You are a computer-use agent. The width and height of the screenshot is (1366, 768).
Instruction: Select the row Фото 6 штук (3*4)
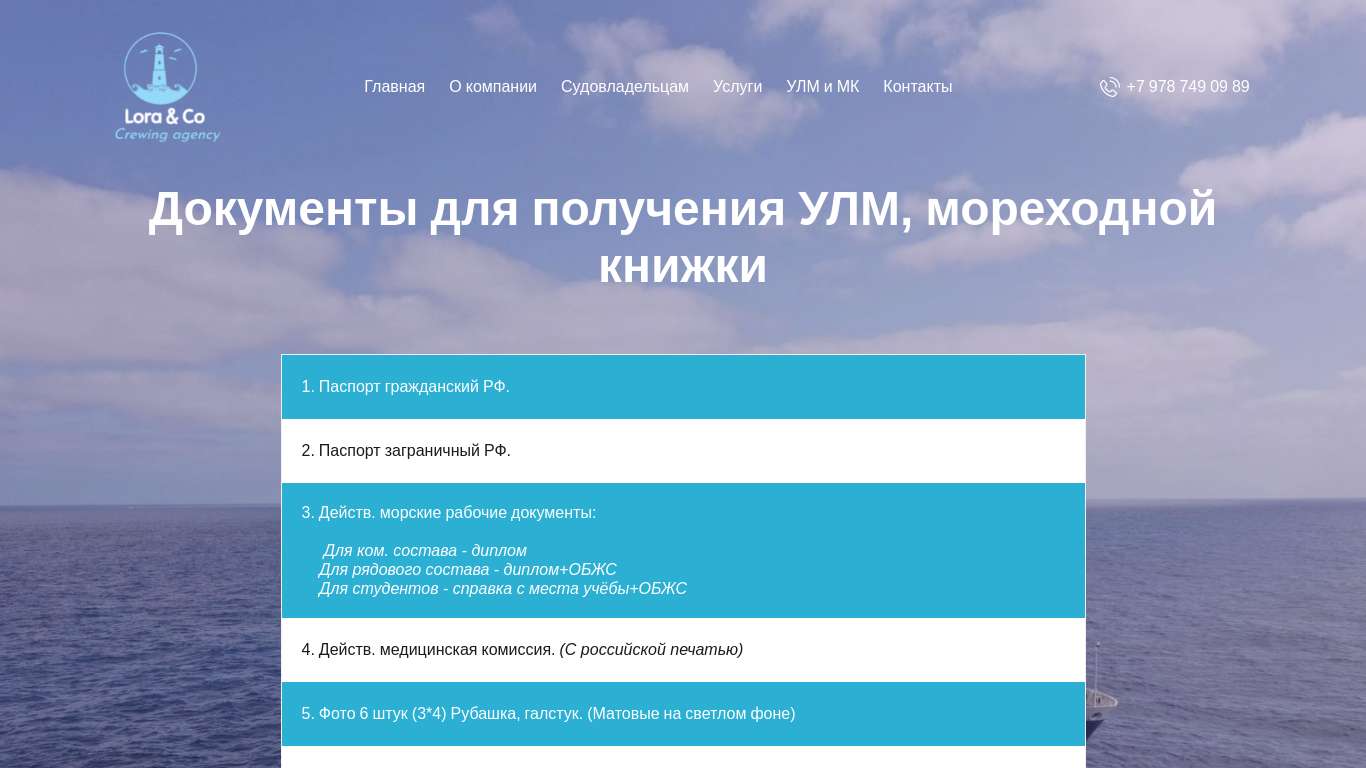click(x=548, y=714)
